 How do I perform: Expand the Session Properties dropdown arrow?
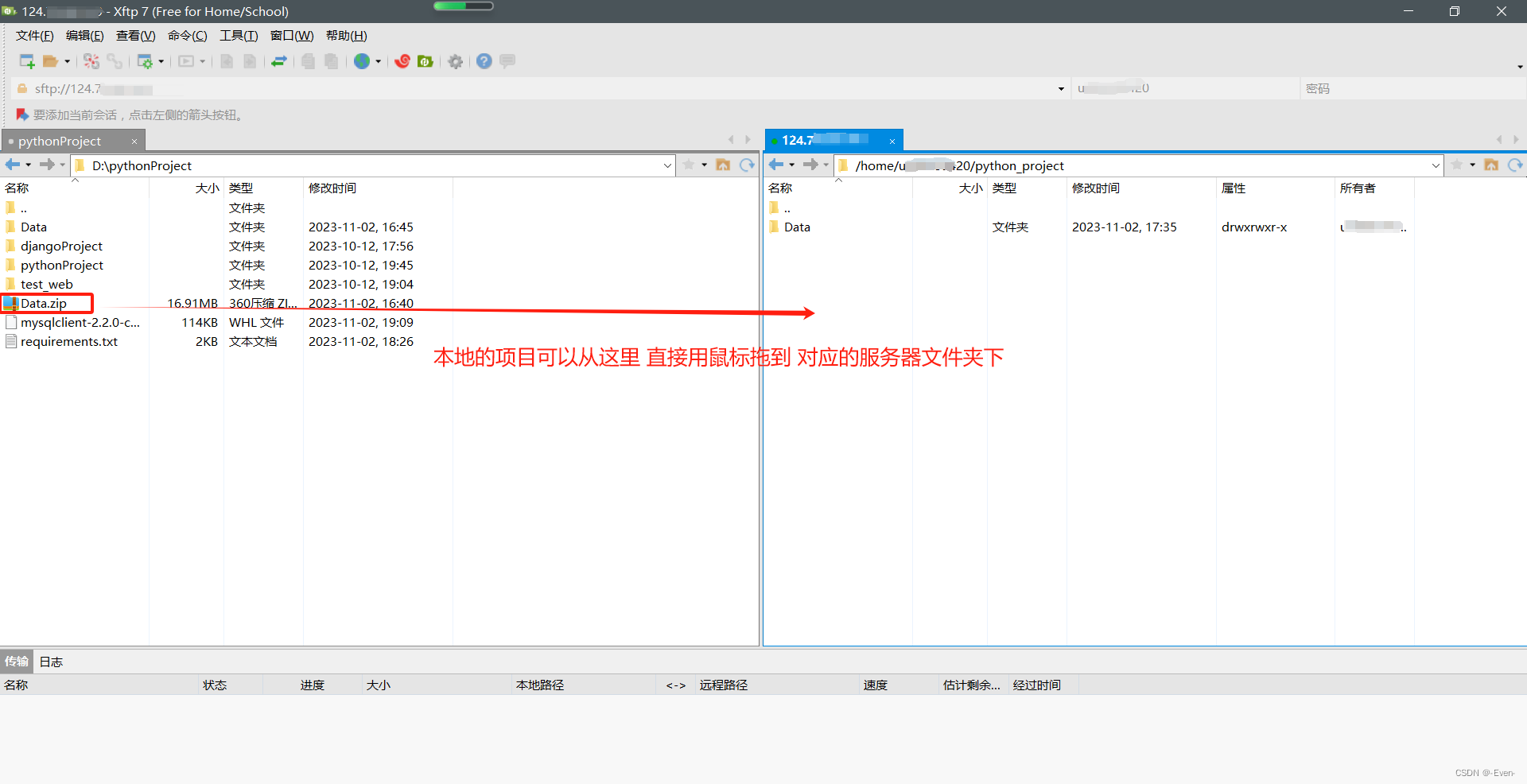(x=161, y=61)
